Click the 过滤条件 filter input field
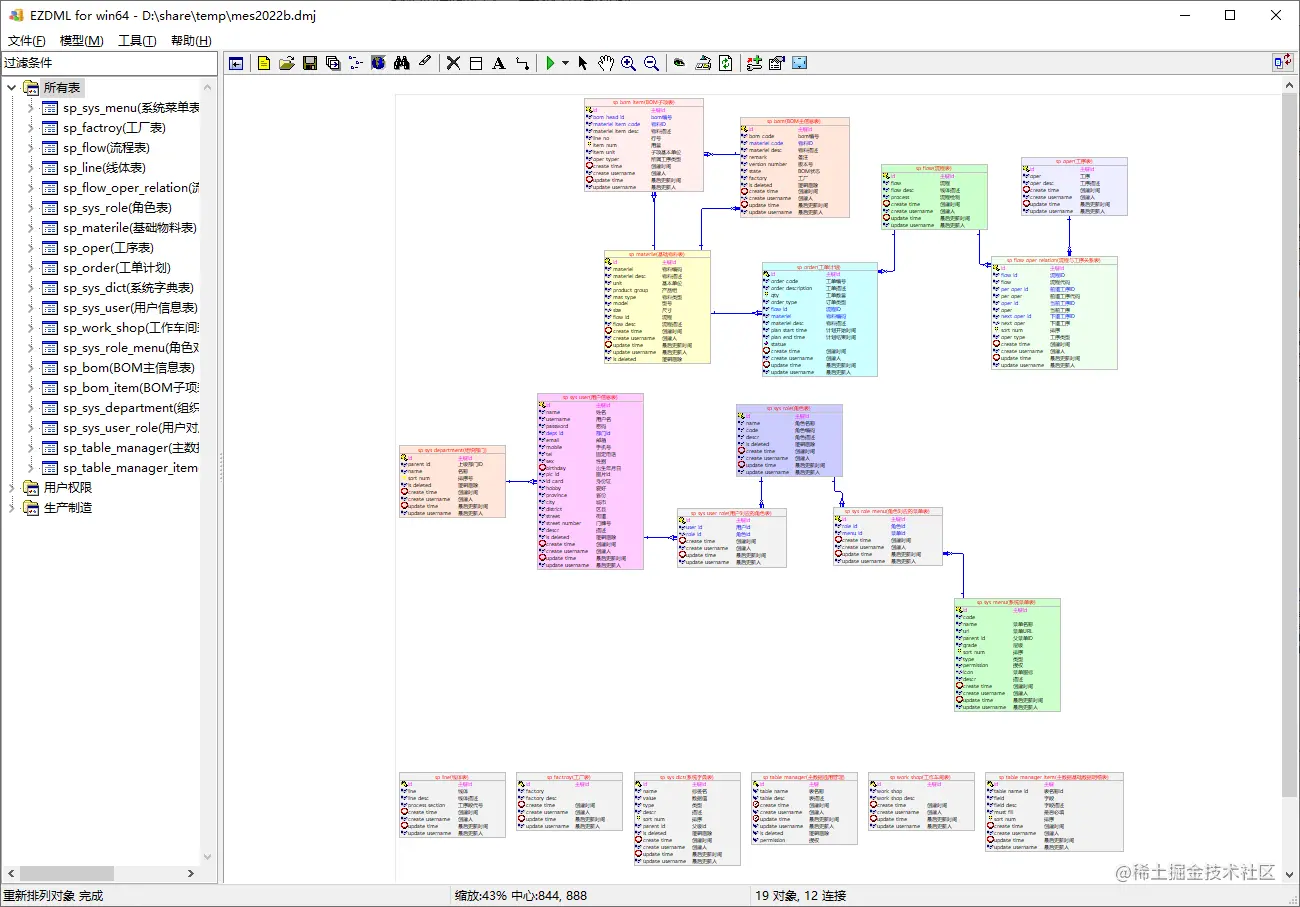 (x=109, y=63)
